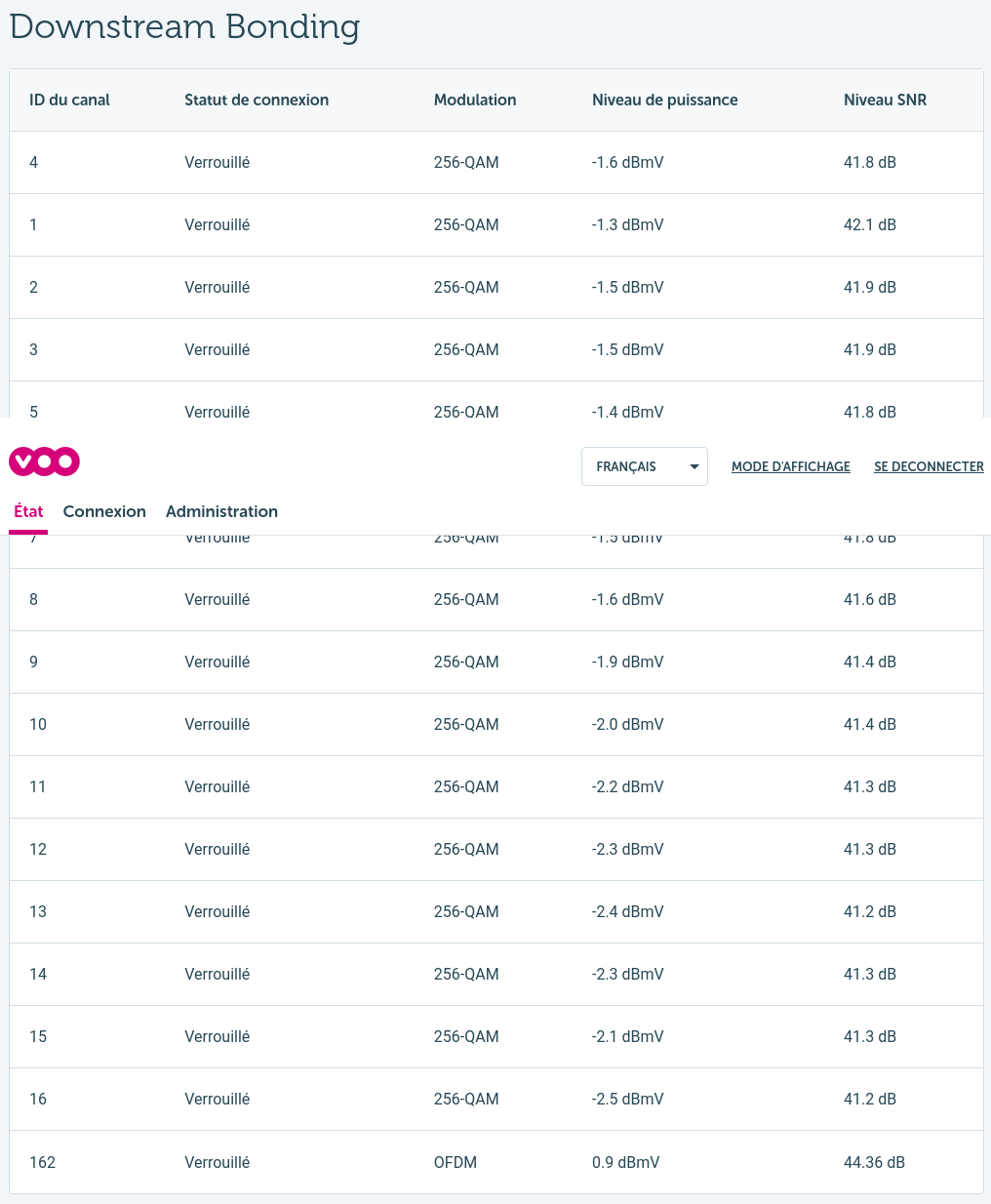Select the 0.9 dBmV power level cell
Screen dimensions: 991x1204
625,1162
